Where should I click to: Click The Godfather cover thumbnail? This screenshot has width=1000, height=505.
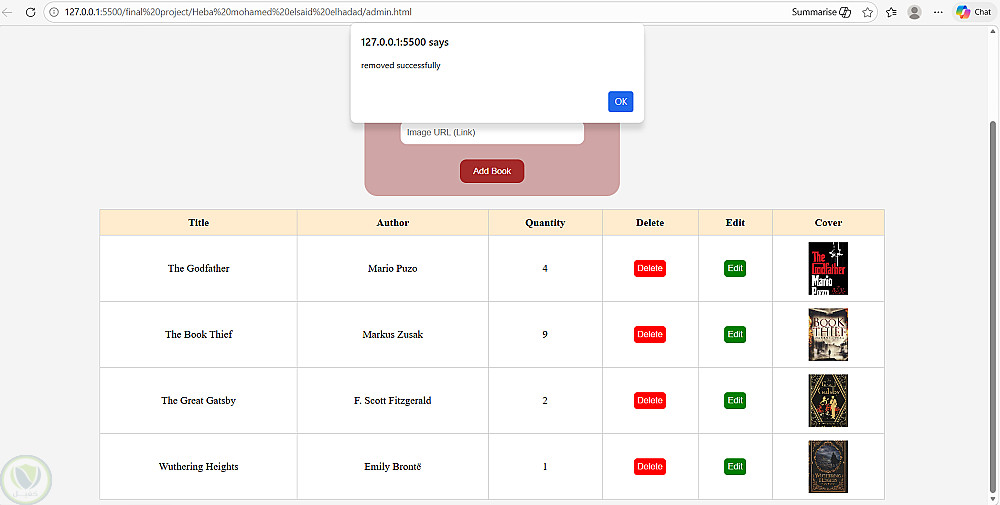coord(828,268)
